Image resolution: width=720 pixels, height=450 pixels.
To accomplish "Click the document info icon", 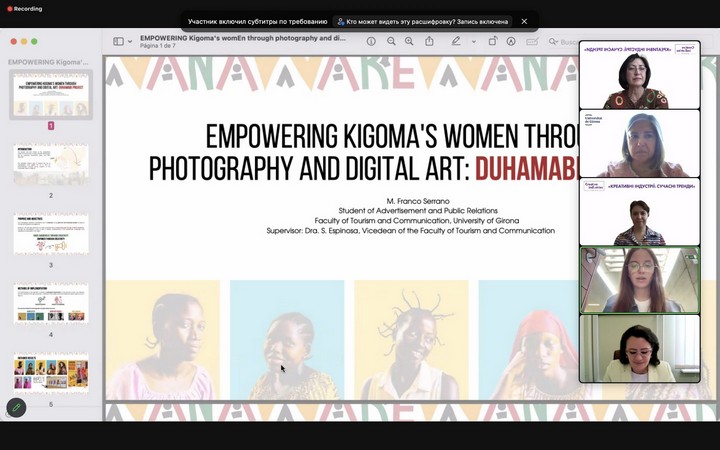I will click(x=371, y=41).
